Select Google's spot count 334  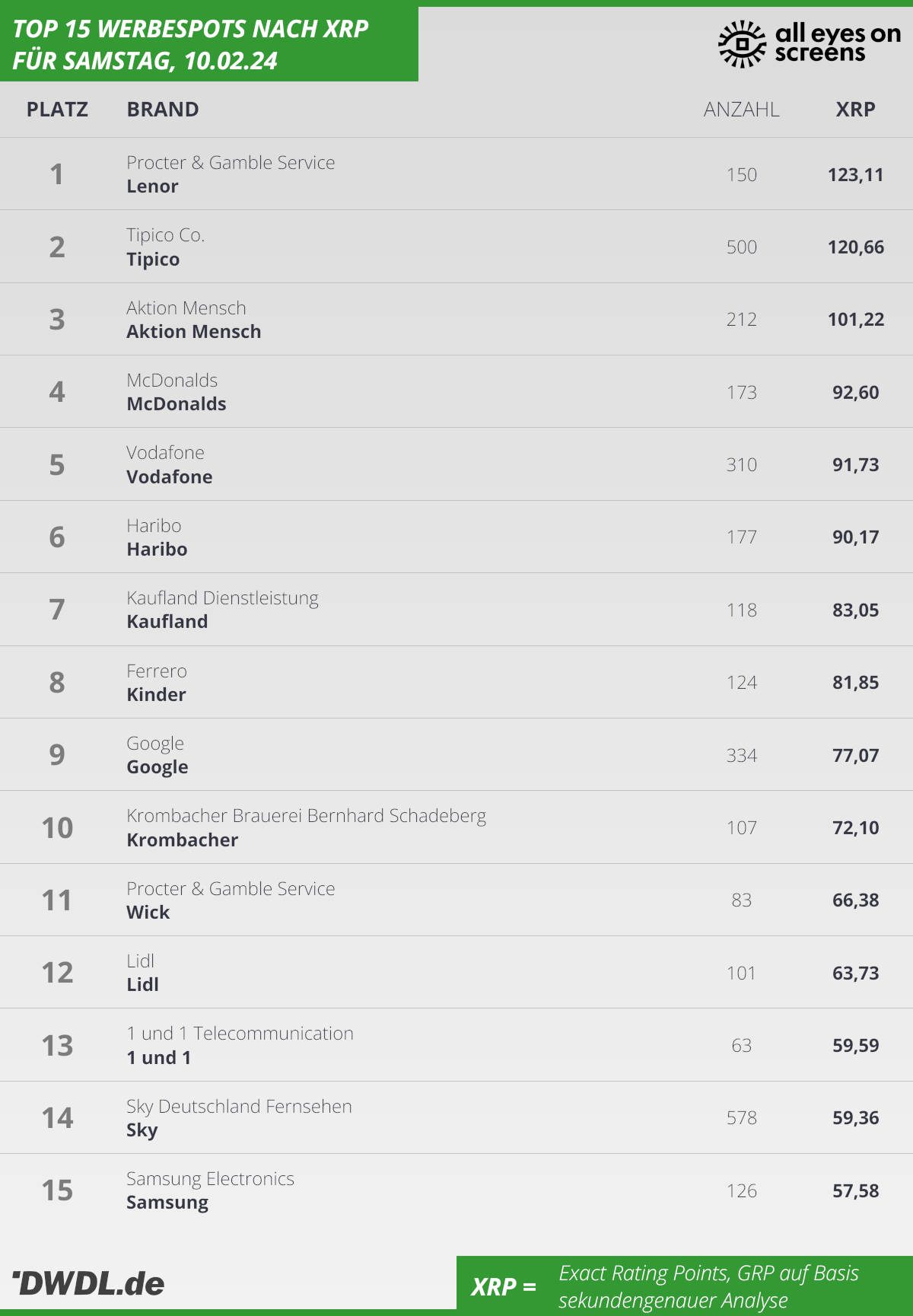(x=741, y=756)
